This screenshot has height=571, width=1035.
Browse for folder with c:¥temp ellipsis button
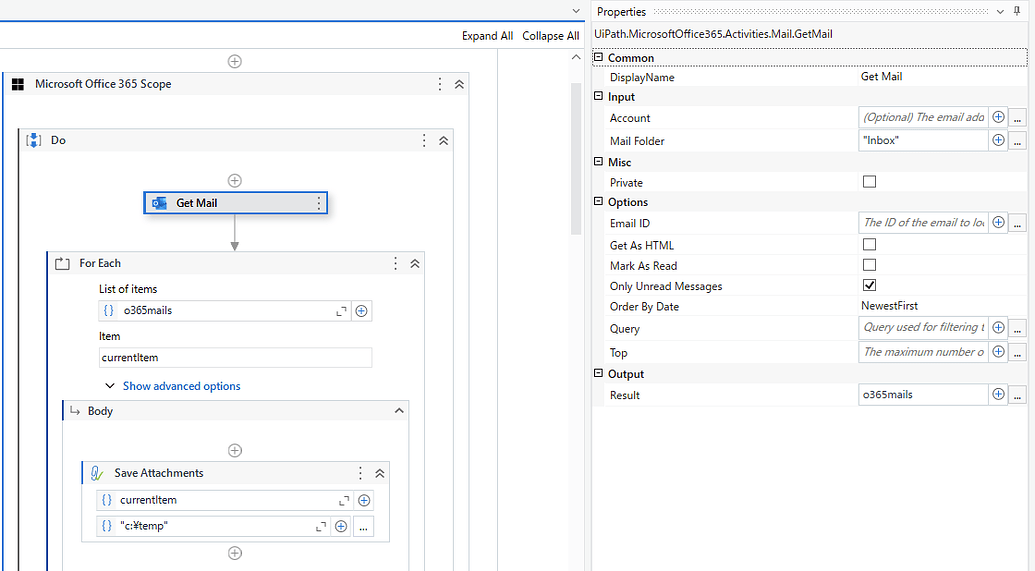pos(363,526)
